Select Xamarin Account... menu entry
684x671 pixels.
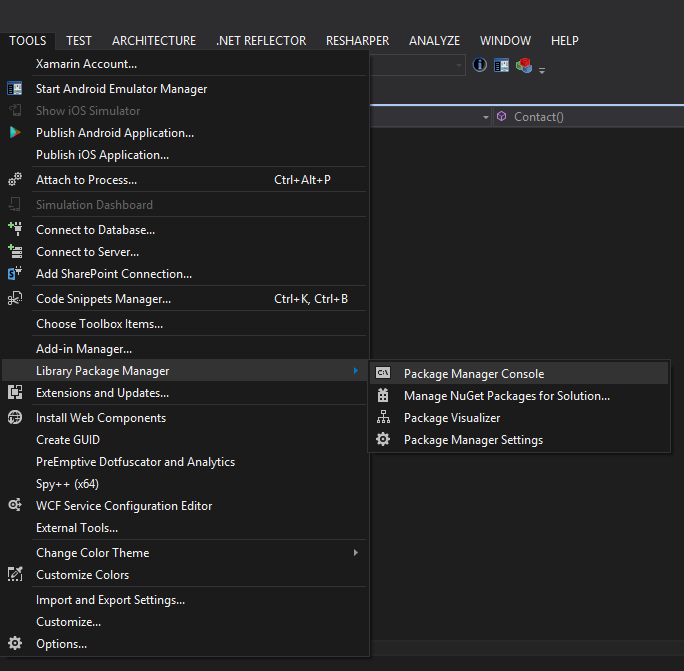[185, 64]
